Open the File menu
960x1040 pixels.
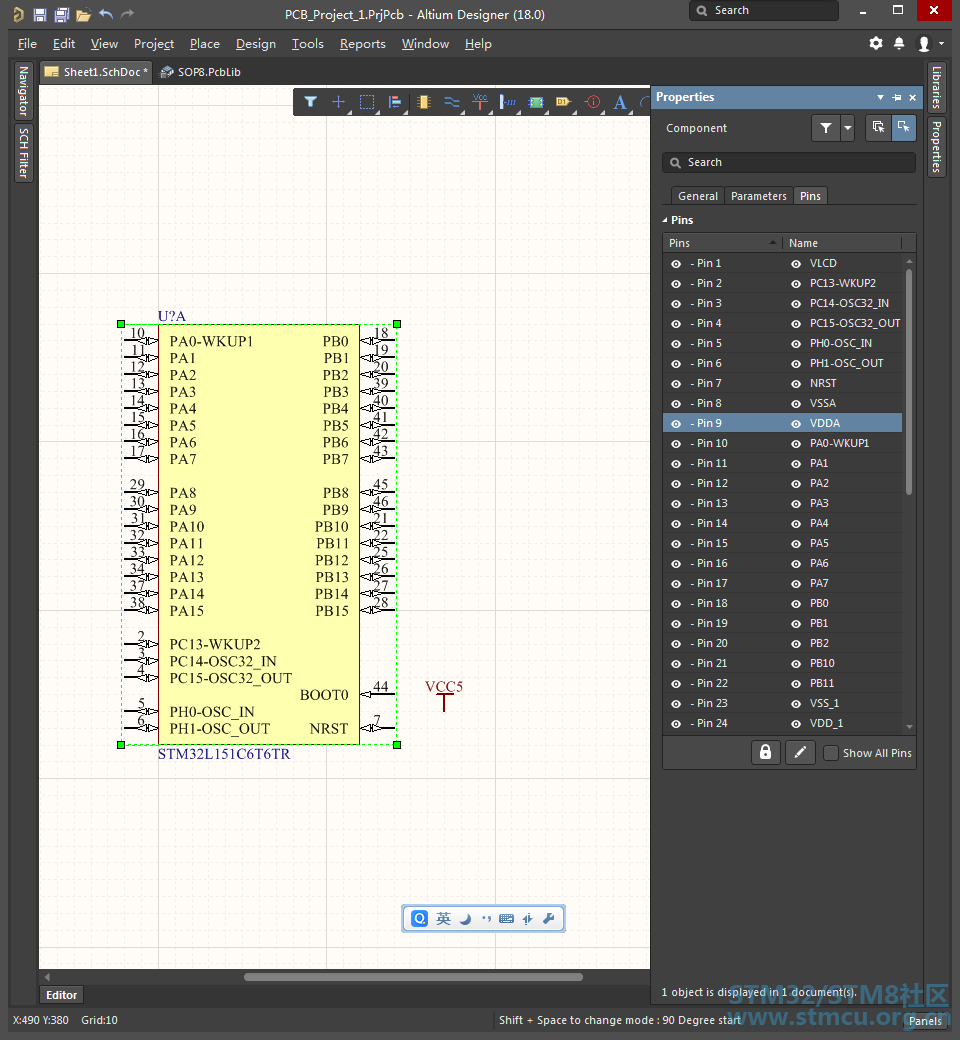coord(27,44)
